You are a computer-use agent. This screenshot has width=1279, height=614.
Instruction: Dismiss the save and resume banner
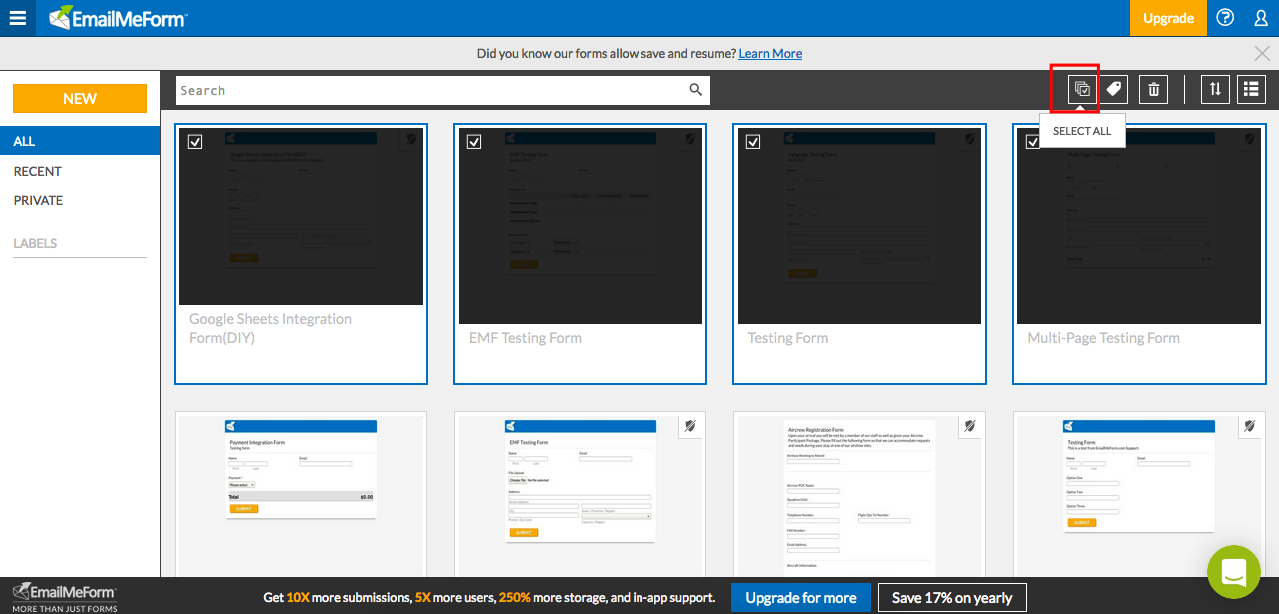[x=1262, y=53]
